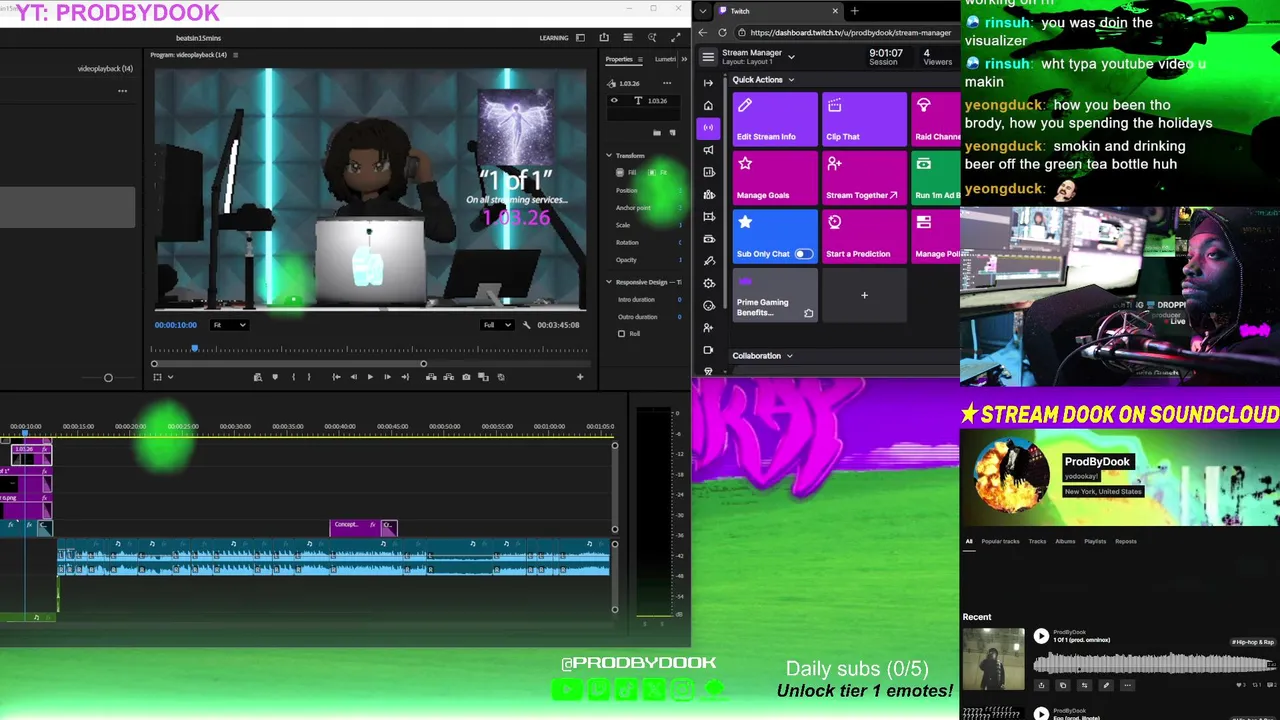Open a new browser tab
The width and height of the screenshot is (1280, 720).
pyautogui.click(x=854, y=11)
